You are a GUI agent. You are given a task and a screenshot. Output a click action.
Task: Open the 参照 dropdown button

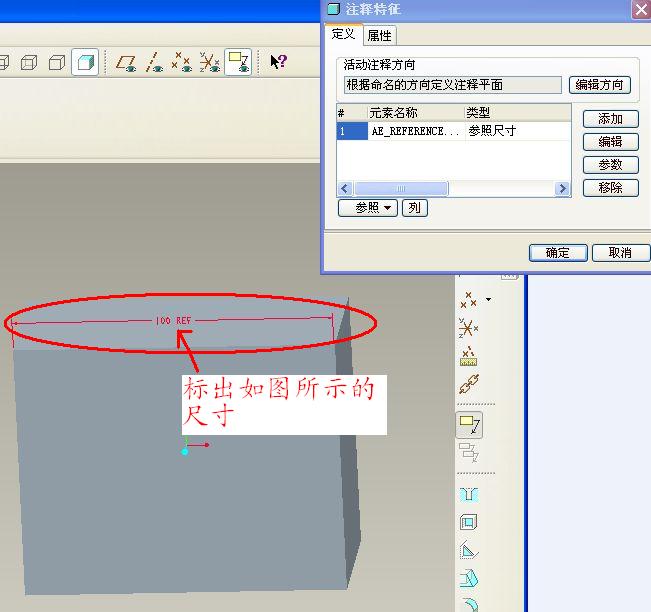368,208
